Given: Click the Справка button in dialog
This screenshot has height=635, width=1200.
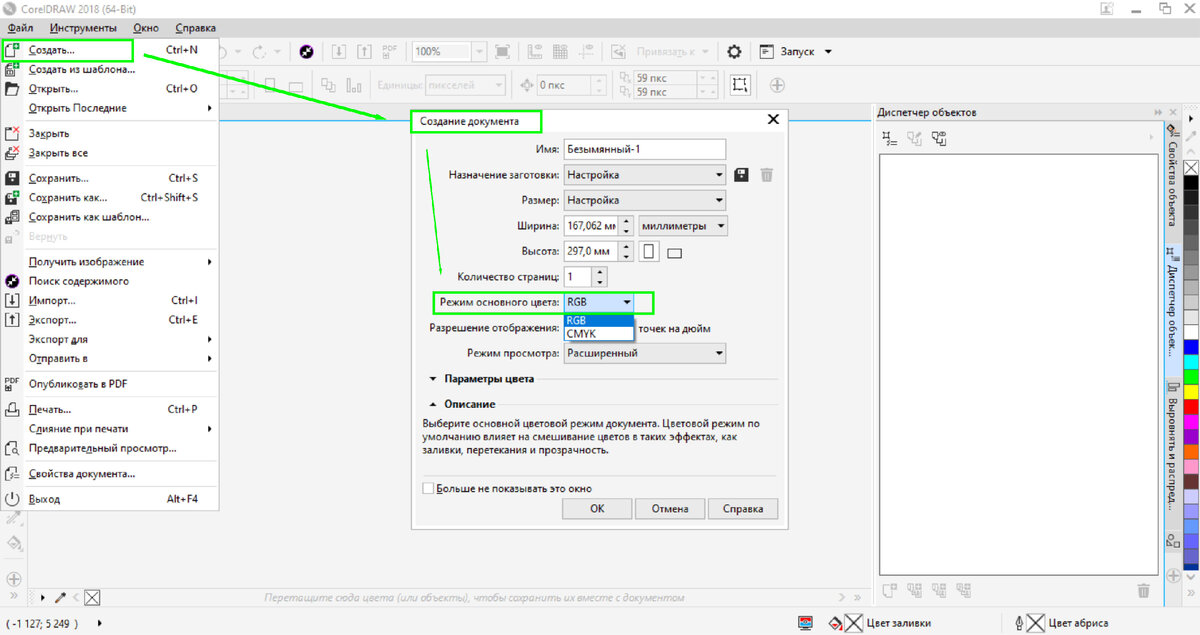Looking at the screenshot, I should (743, 509).
